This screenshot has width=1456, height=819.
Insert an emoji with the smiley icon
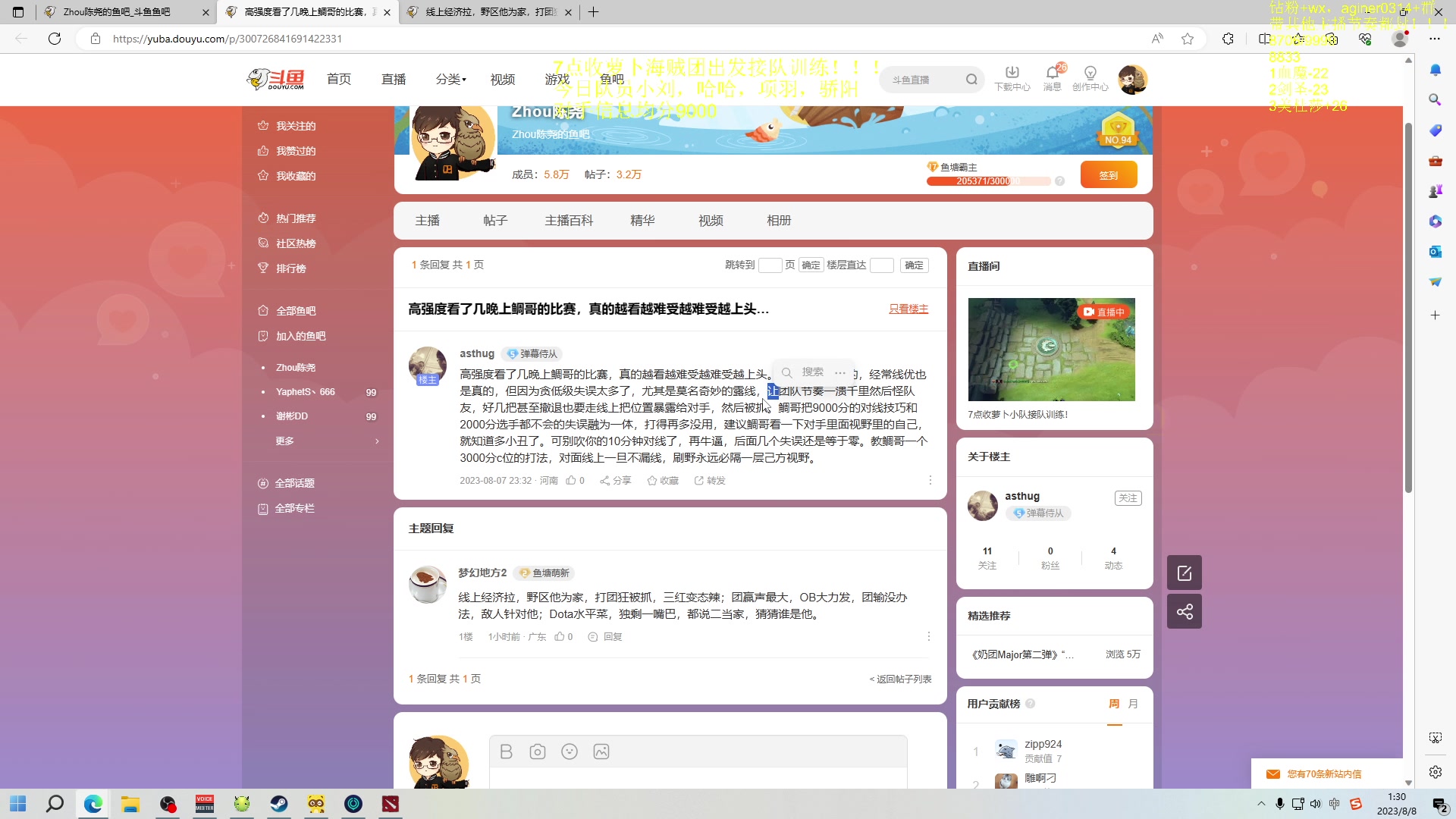[x=570, y=752]
